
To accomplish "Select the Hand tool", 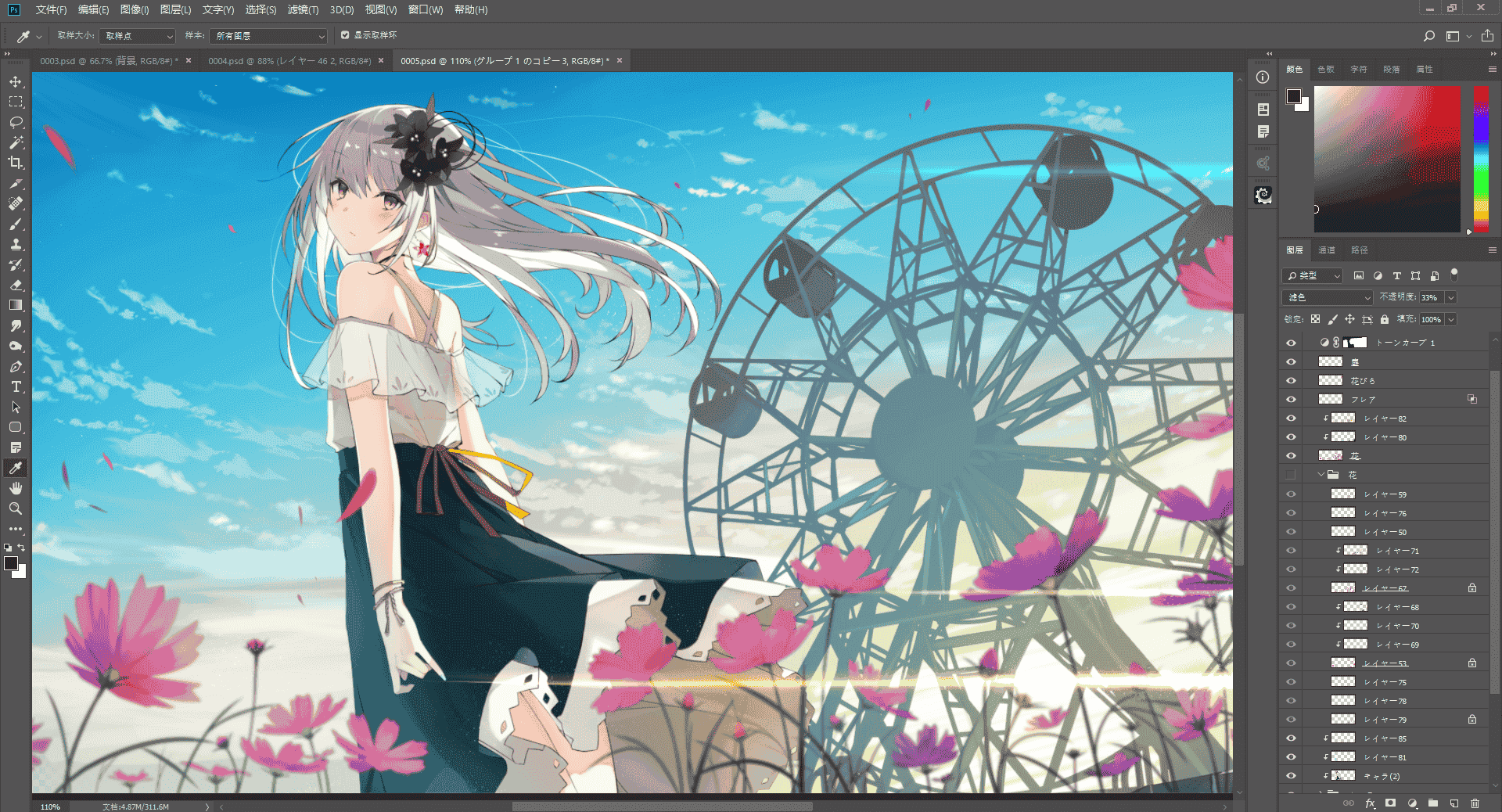I will coord(16,488).
